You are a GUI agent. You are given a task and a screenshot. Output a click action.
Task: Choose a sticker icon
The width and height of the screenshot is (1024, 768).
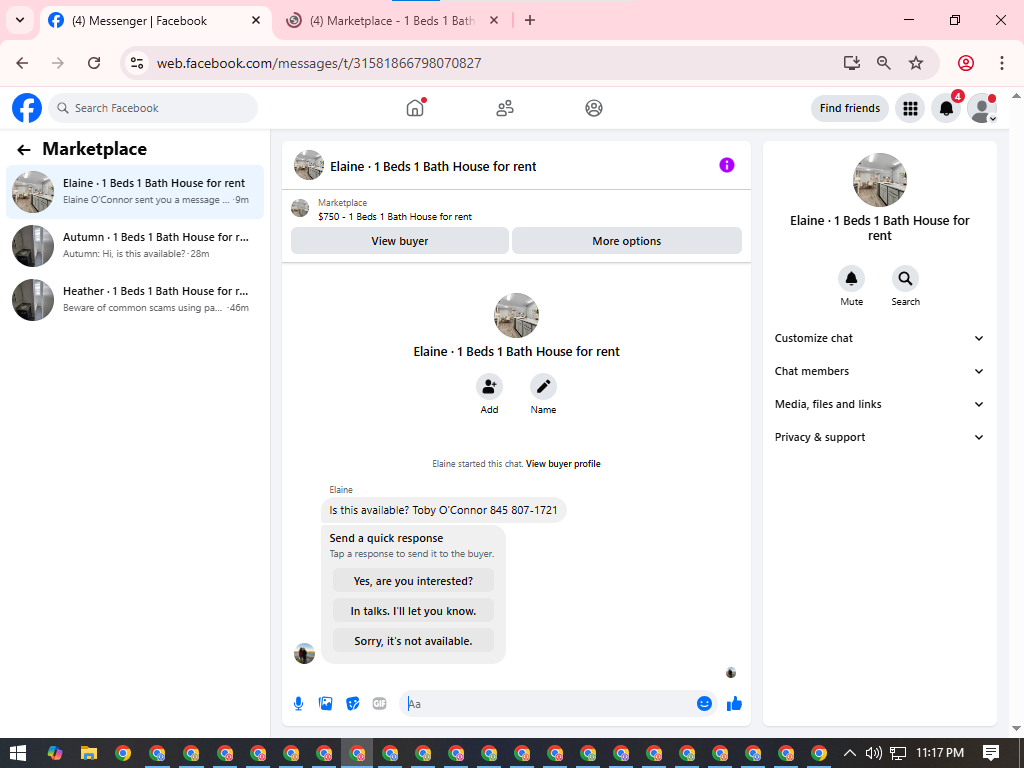(x=353, y=703)
